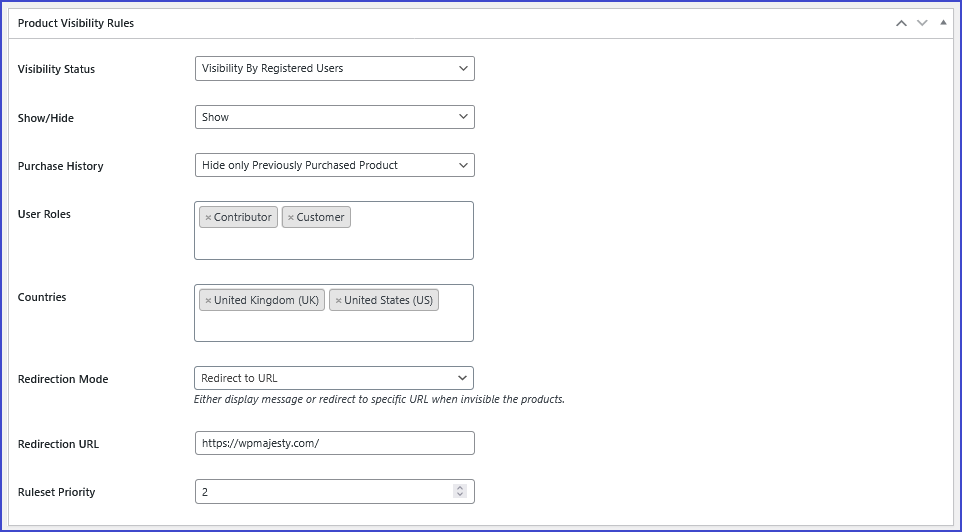Image resolution: width=962 pixels, height=532 pixels.
Task: Click the Redirection URL label
Action: click(58, 444)
